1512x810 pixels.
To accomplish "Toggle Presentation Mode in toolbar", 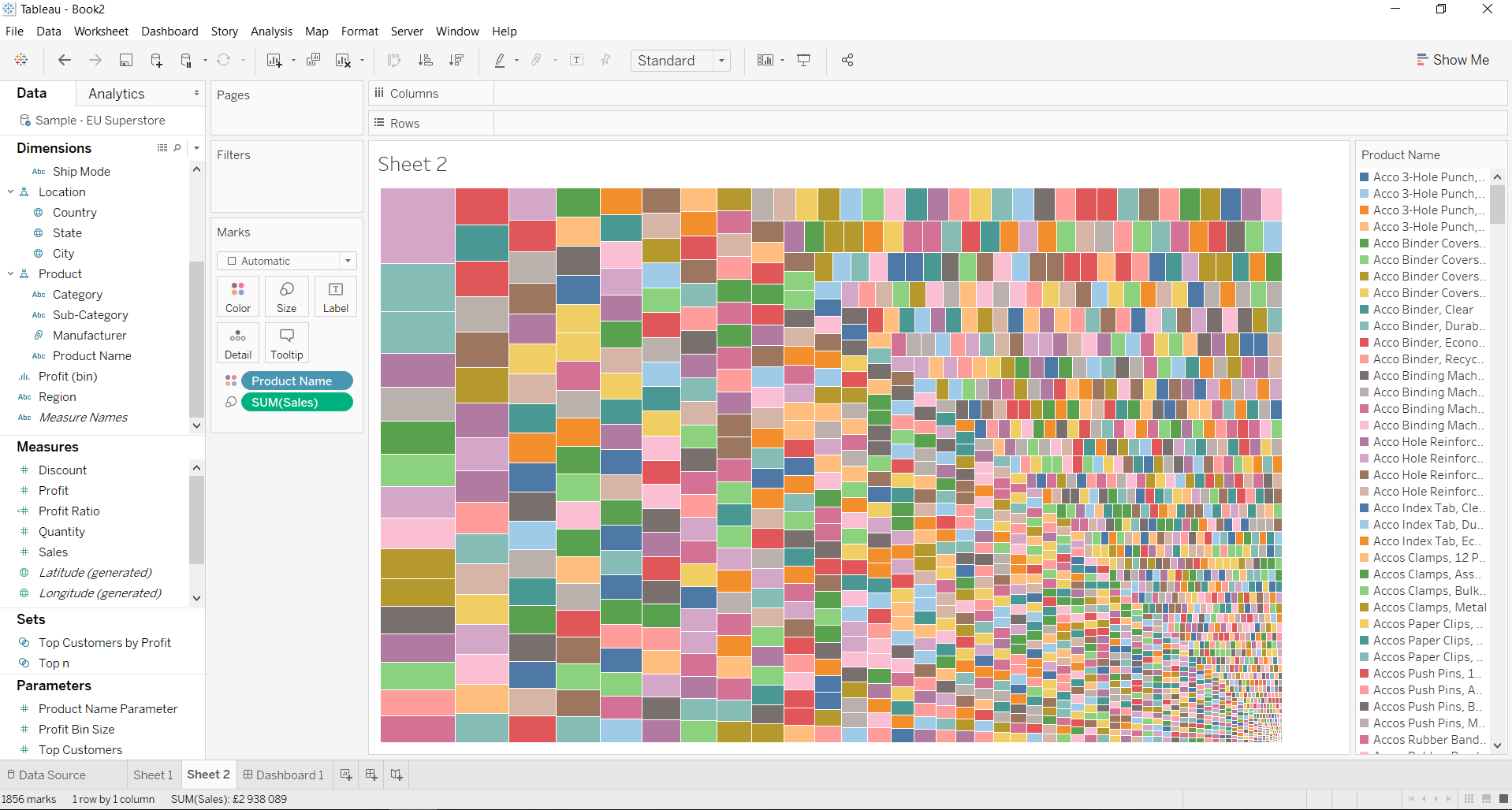I will [804, 61].
